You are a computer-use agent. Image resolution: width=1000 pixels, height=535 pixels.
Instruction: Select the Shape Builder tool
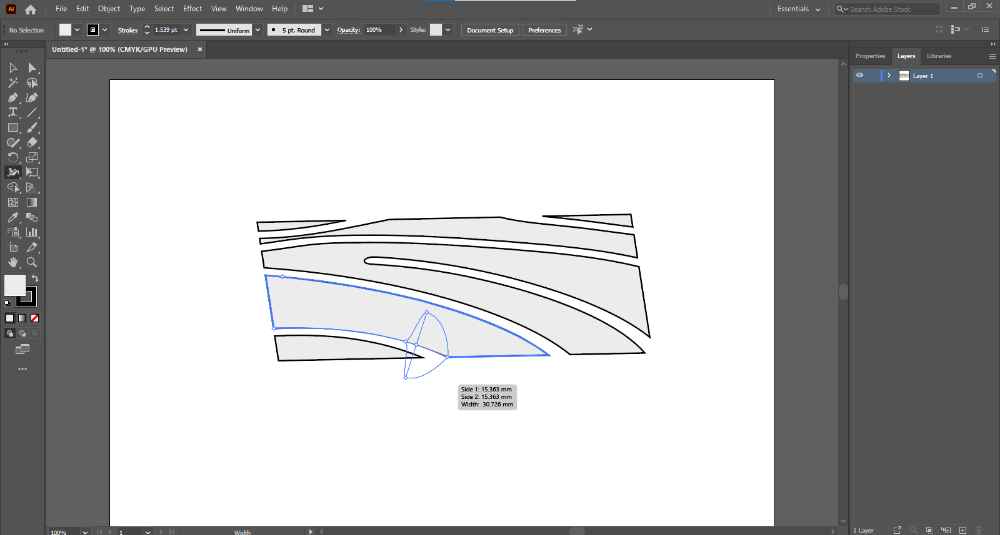click(x=13, y=187)
